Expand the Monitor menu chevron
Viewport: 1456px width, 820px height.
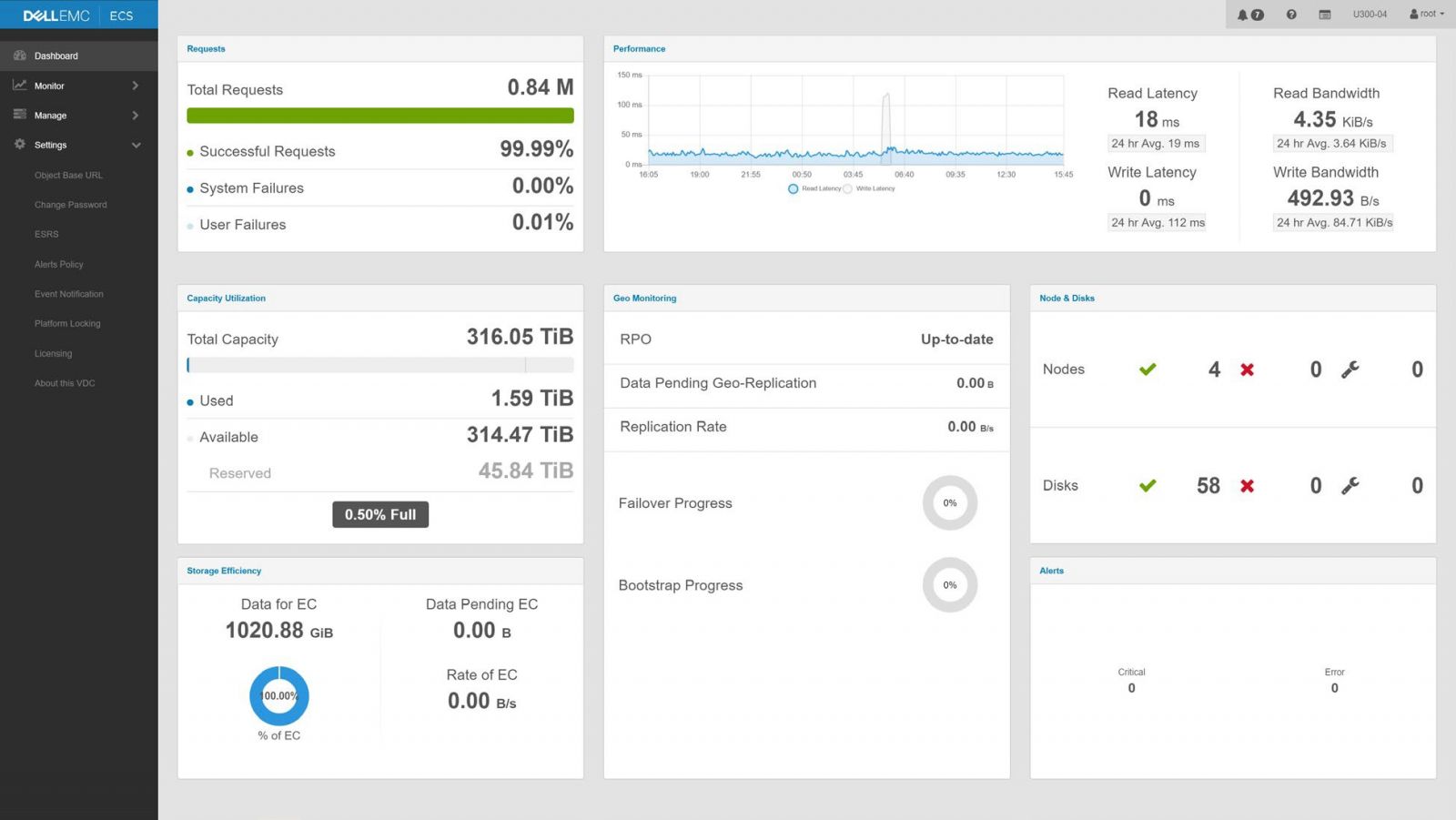[136, 86]
